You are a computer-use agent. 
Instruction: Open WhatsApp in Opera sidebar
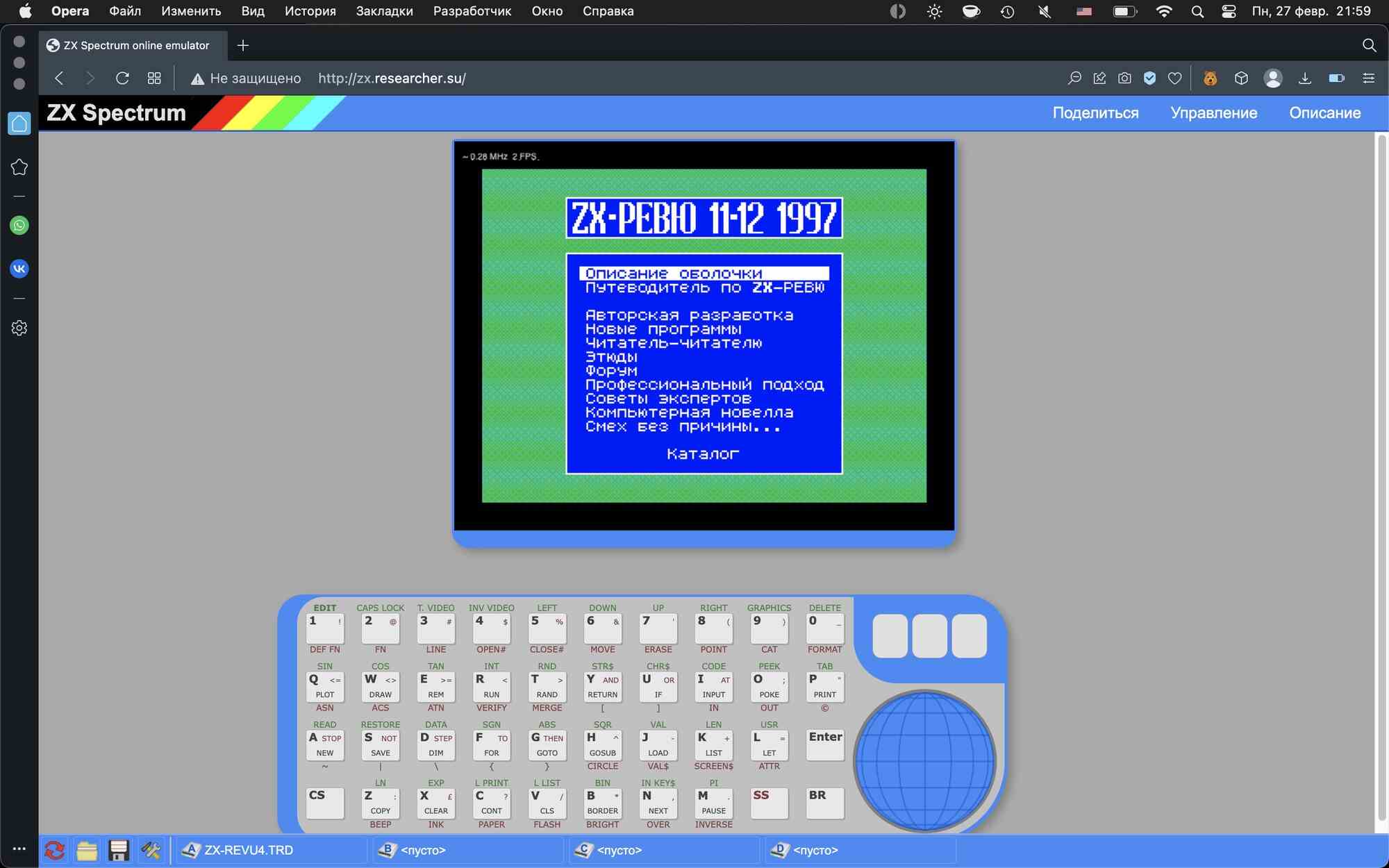(19, 225)
